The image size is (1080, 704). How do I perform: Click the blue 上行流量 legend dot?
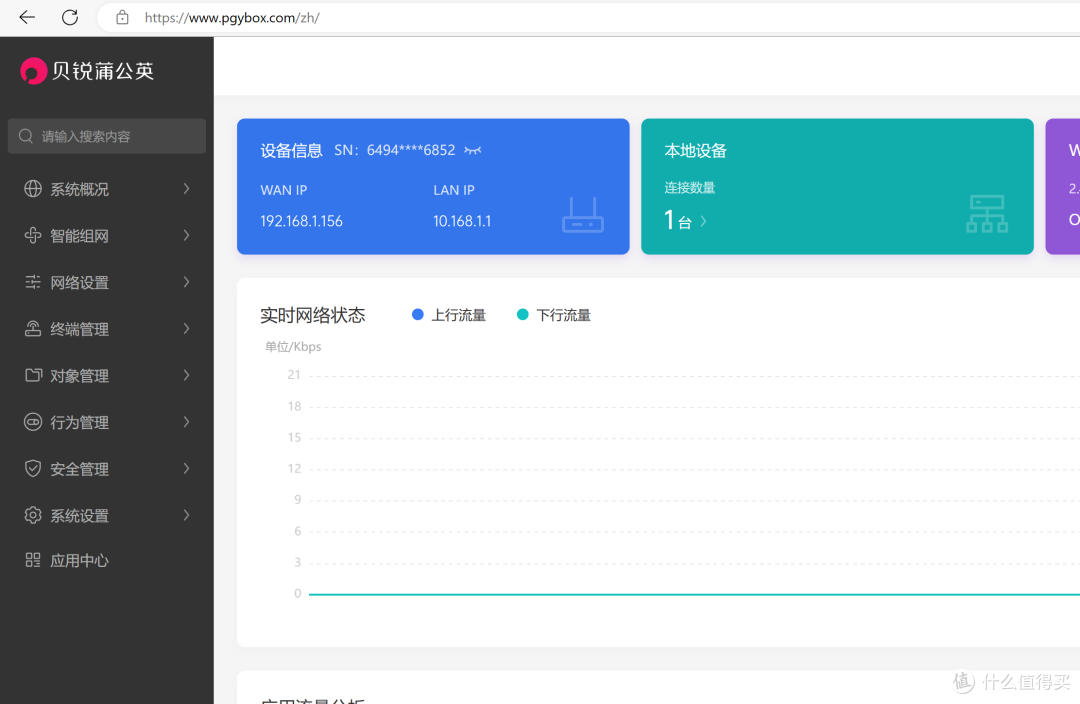[x=417, y=315]
